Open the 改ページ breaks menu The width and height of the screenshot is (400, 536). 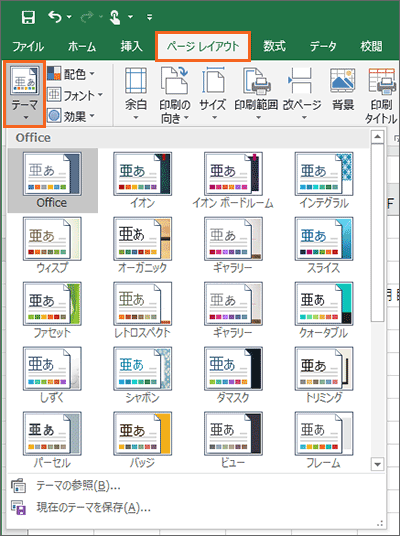point(302,94)
